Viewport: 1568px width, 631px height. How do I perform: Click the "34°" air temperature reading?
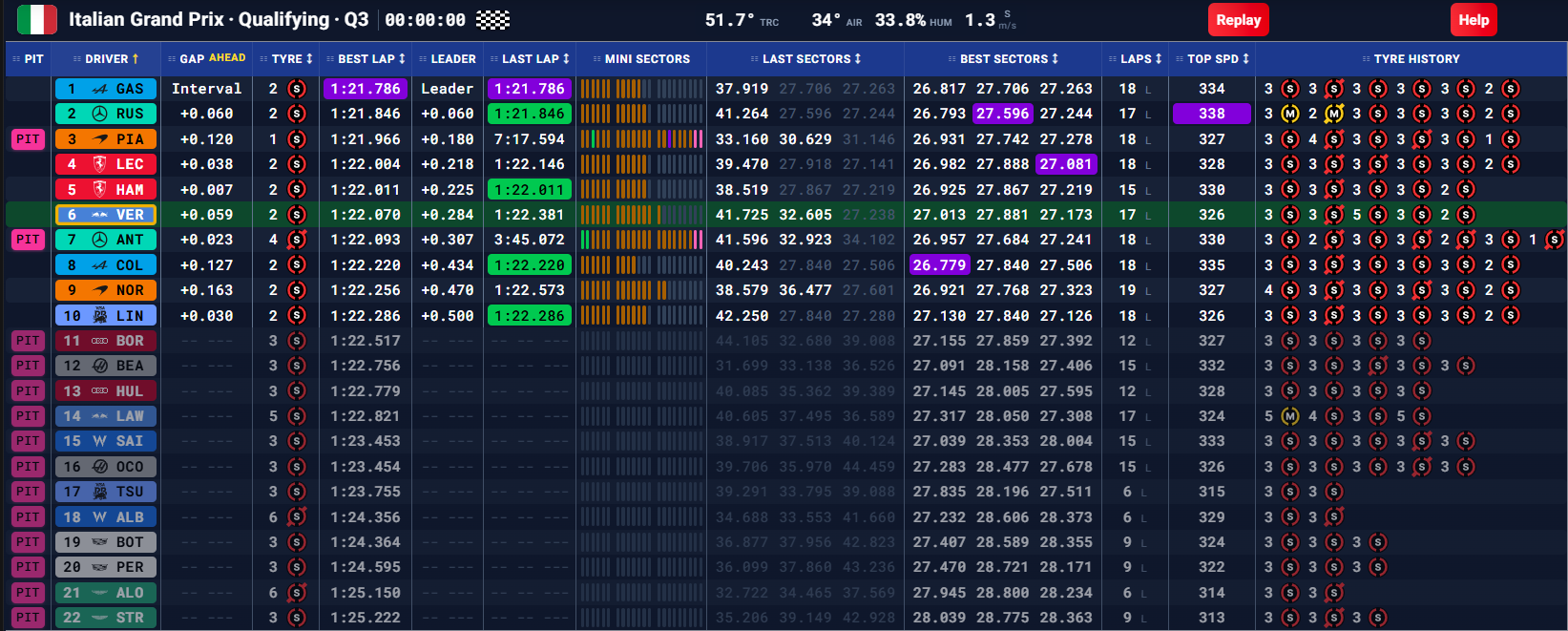(826, 20)
